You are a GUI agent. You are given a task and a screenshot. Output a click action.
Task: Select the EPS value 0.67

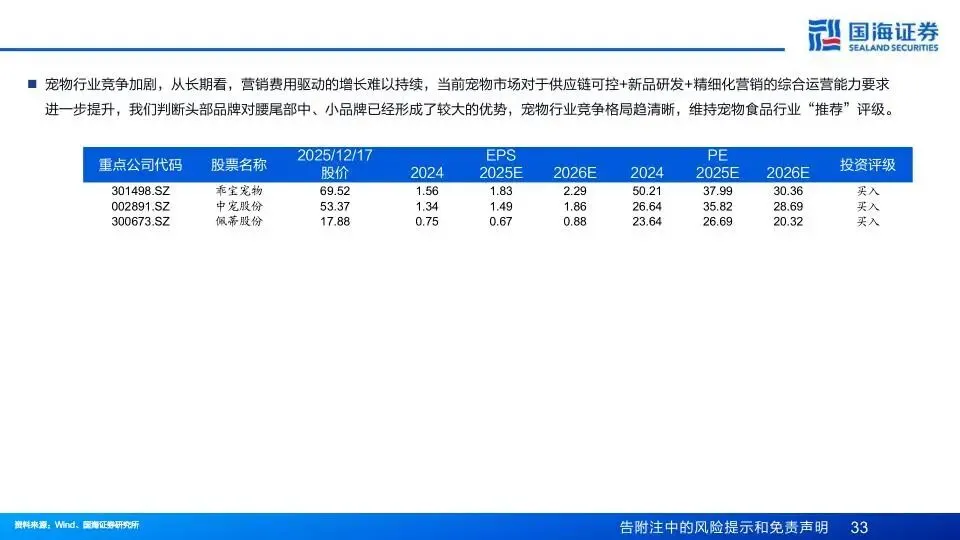pos(501,222)
